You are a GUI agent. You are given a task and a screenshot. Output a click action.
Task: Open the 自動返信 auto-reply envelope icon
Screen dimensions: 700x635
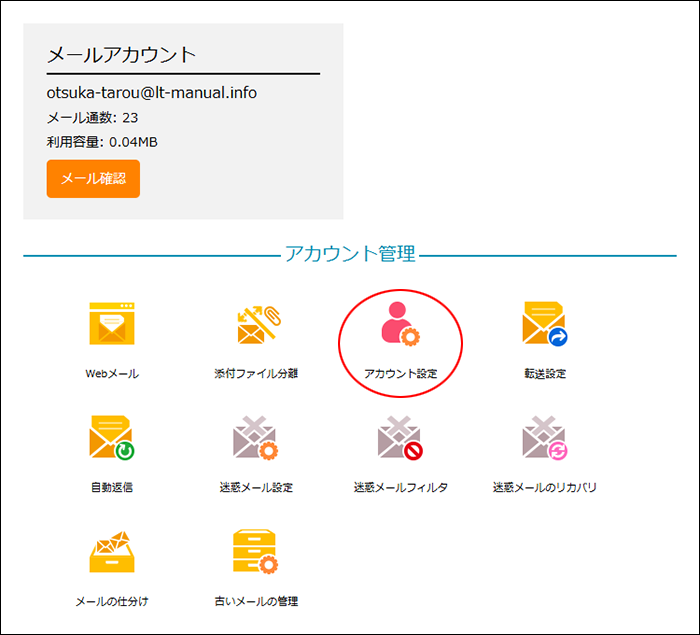tap(112, 438)
